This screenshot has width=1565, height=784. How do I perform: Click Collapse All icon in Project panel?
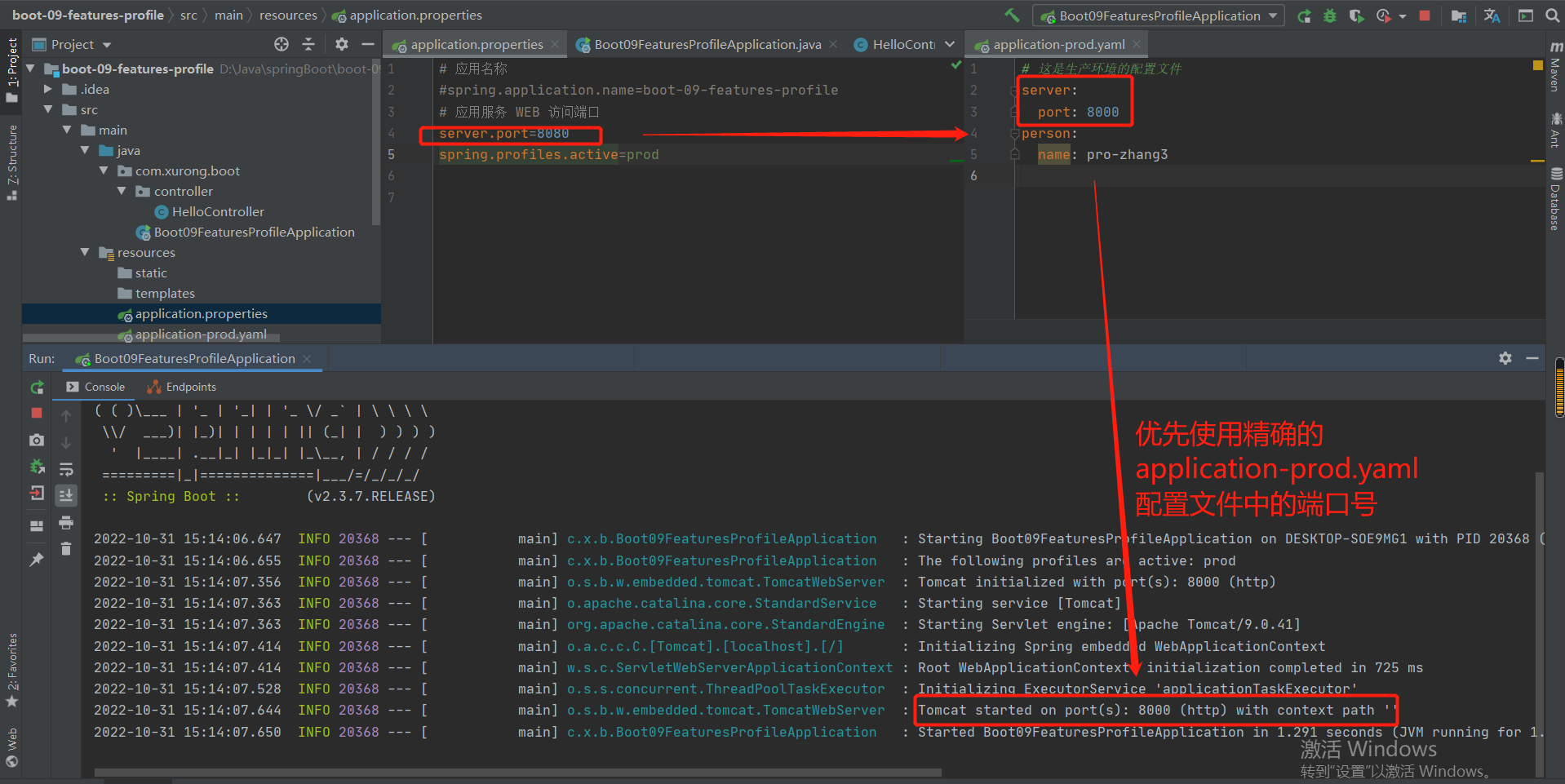tap(308, 44)
